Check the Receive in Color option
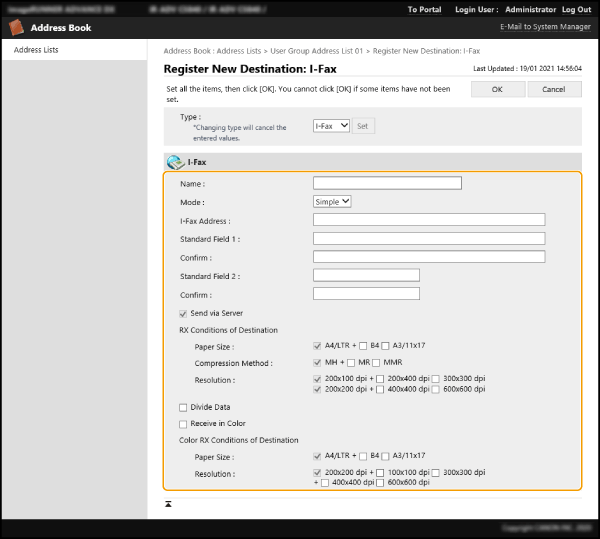The height and width of the screenshot is (539, 600). coord(182,423)
